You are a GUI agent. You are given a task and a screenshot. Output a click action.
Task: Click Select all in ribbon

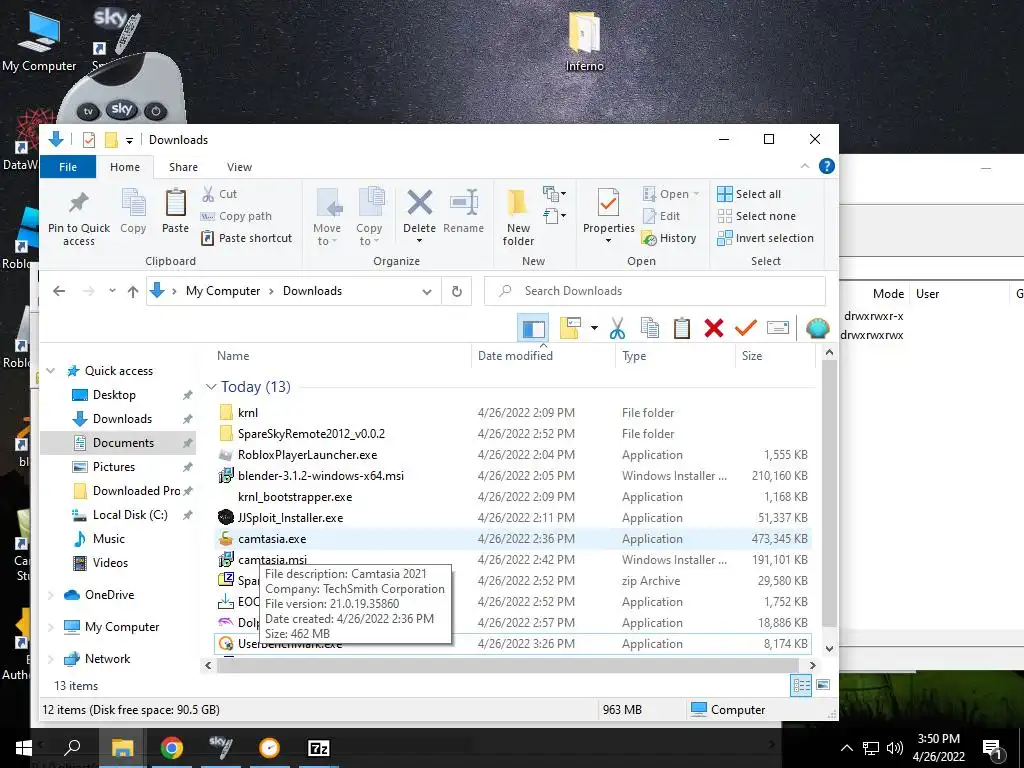click(x=749, y=194)
